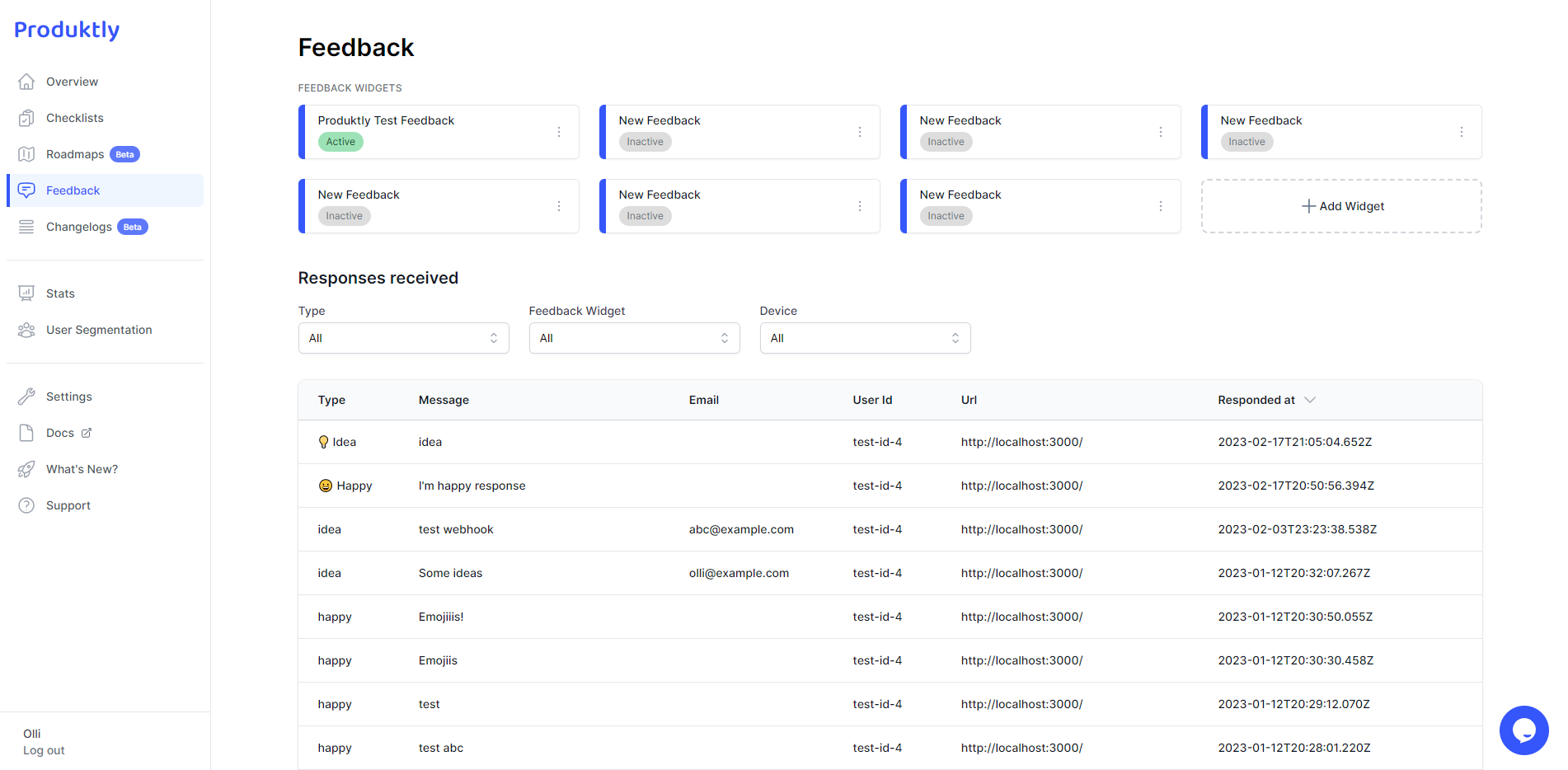Viewport: 1568px width, 770px height.
Task: Click the Type column header
Action: (331, 400)
